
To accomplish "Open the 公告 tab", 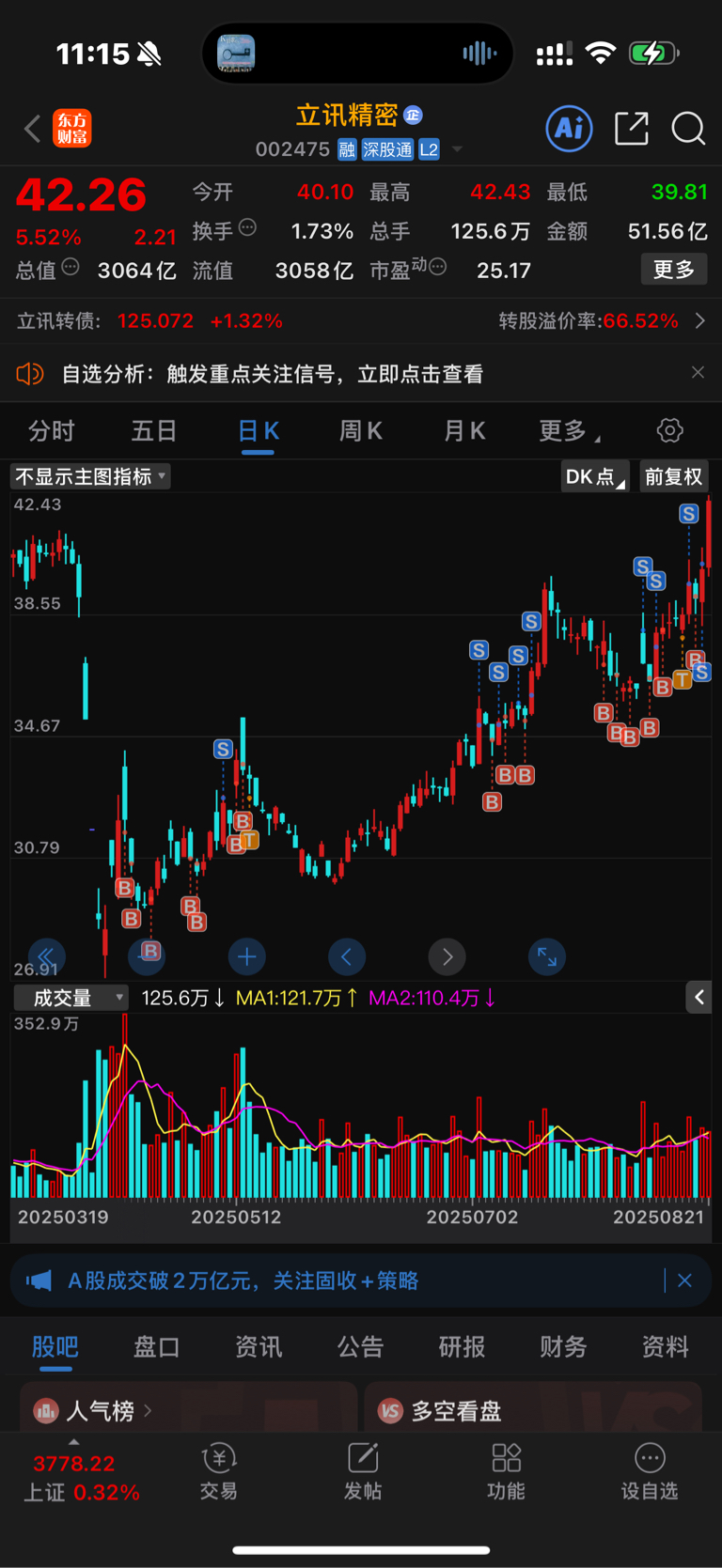I will coord(360,1346).
